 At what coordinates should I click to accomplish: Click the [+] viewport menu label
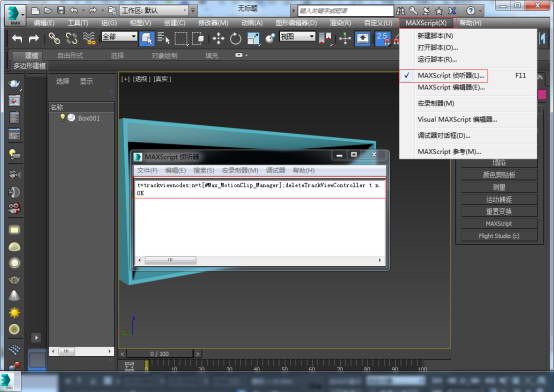pos(125,79)
